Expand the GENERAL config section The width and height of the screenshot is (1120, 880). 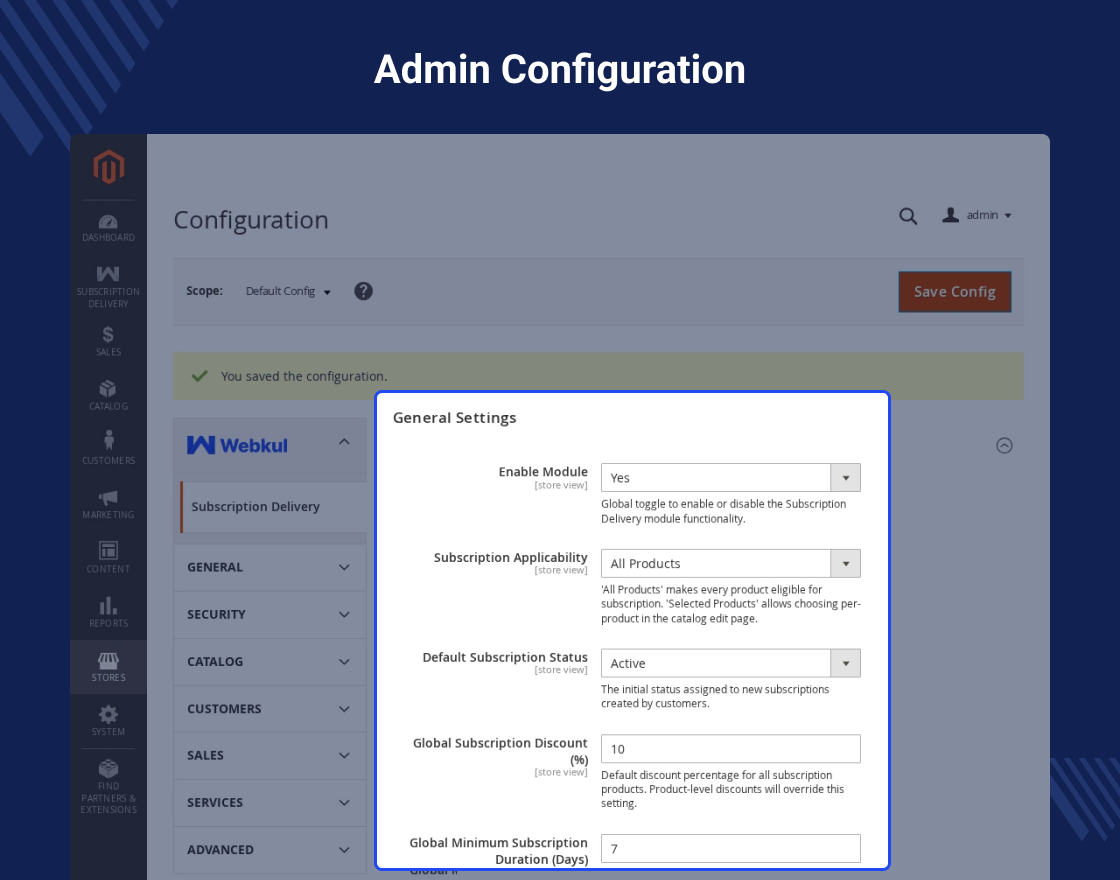(270, 567)
